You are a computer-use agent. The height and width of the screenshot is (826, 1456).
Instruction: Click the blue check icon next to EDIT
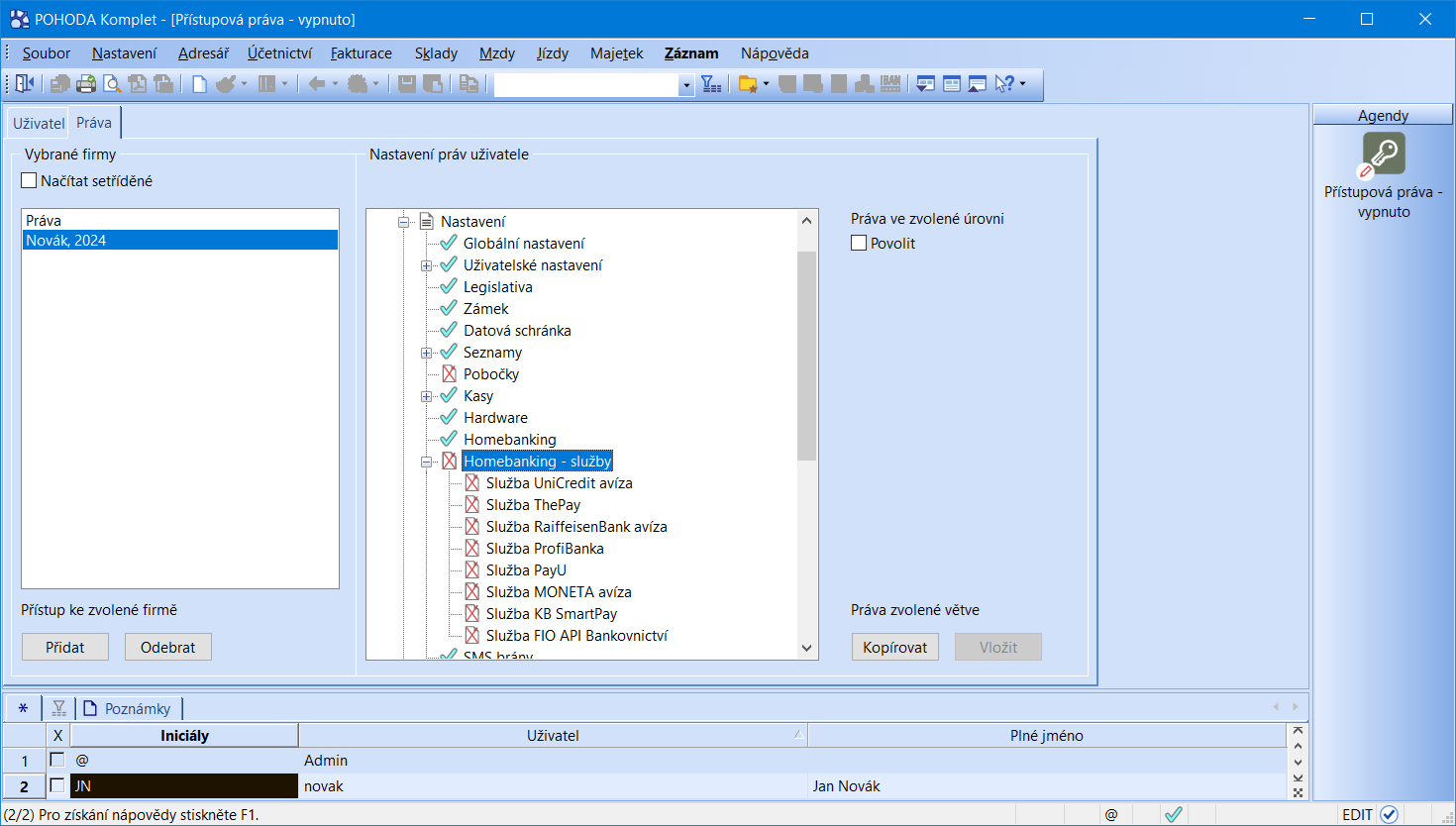[x=1389, y=814]
